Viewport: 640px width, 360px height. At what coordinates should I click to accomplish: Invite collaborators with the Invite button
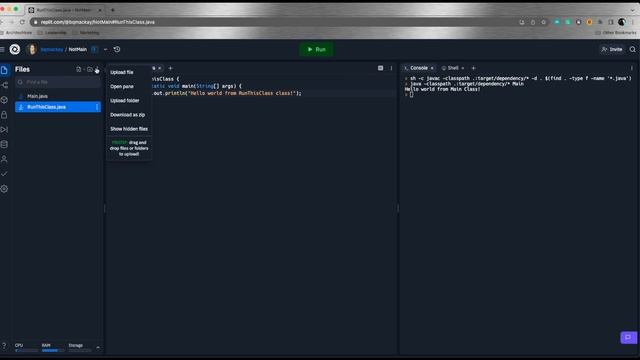coord(612,49)
